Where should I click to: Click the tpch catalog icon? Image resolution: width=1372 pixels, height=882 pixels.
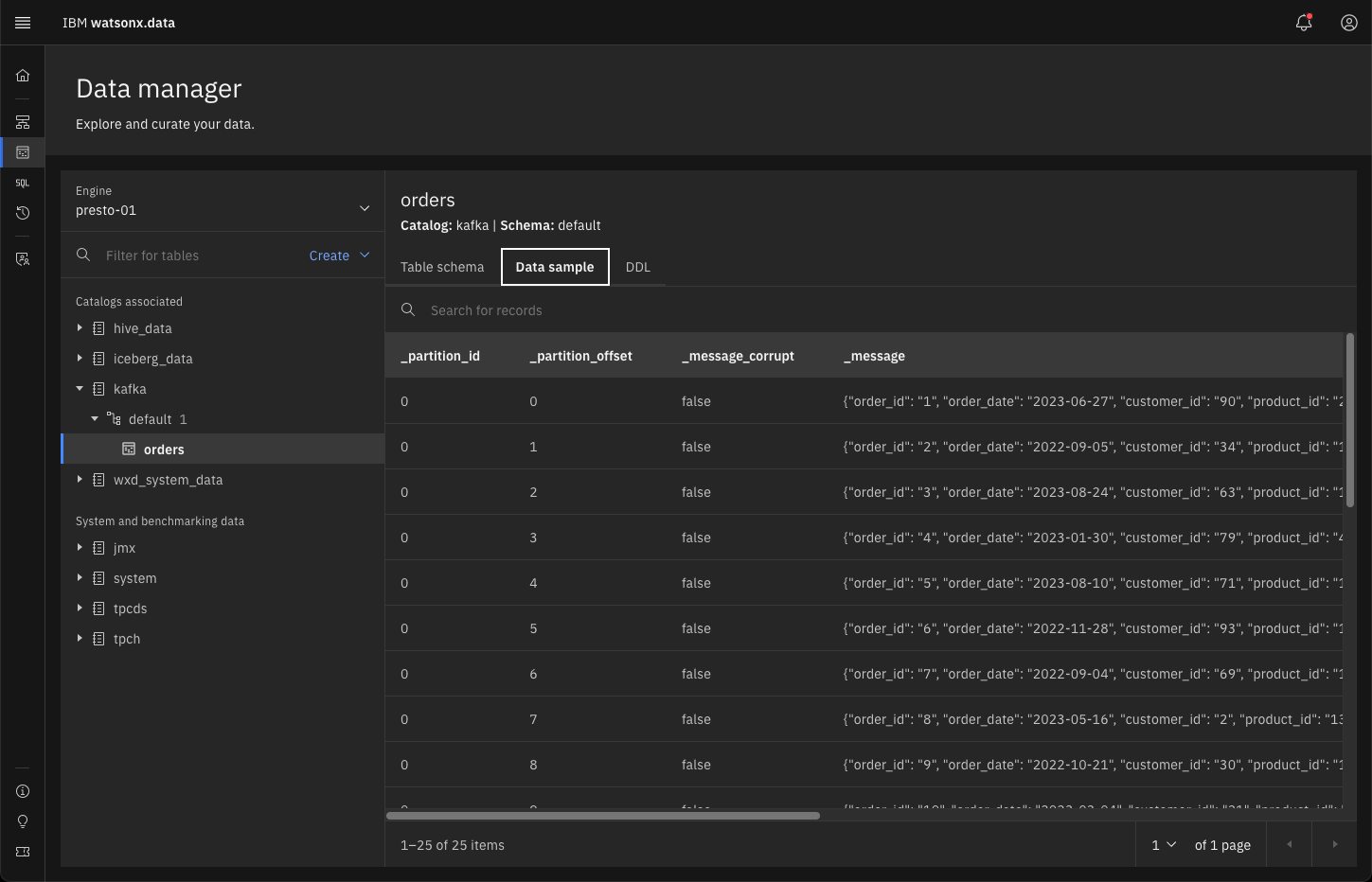coord(98,639)
